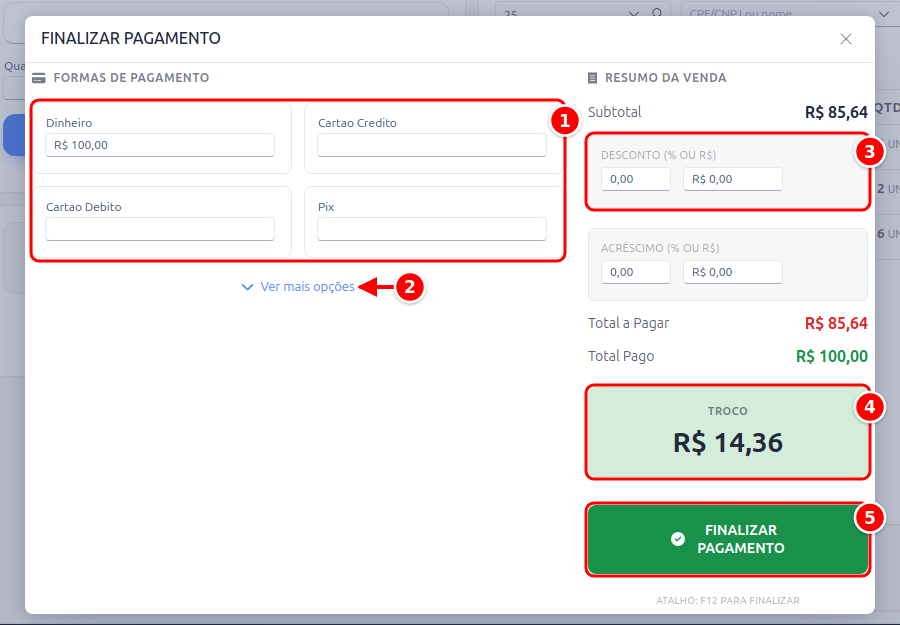Select the Troco value R$ 14,36

click(728, 442)
